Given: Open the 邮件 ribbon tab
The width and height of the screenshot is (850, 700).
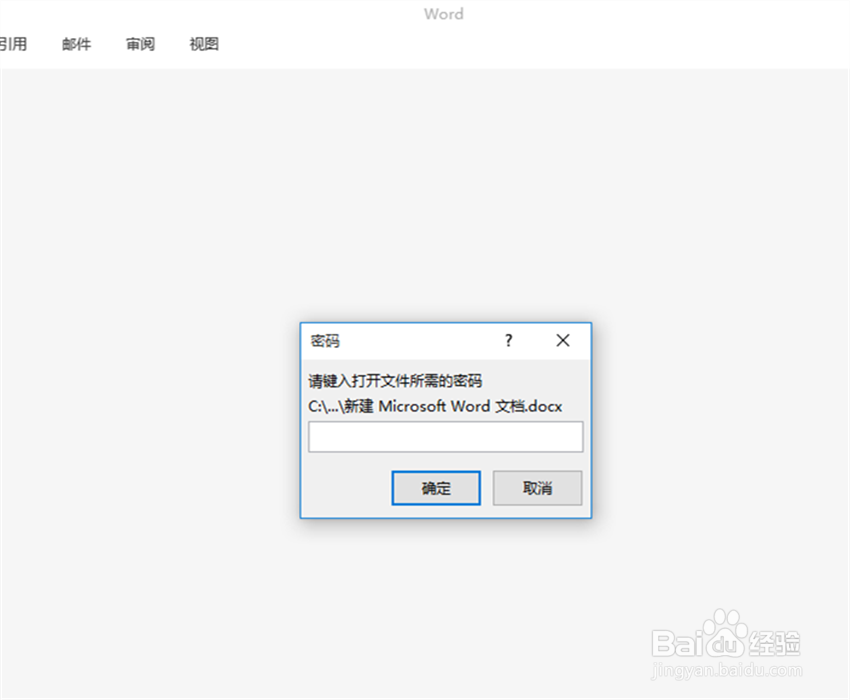Looking at the screenshot, I should click(x=76, y=44).
